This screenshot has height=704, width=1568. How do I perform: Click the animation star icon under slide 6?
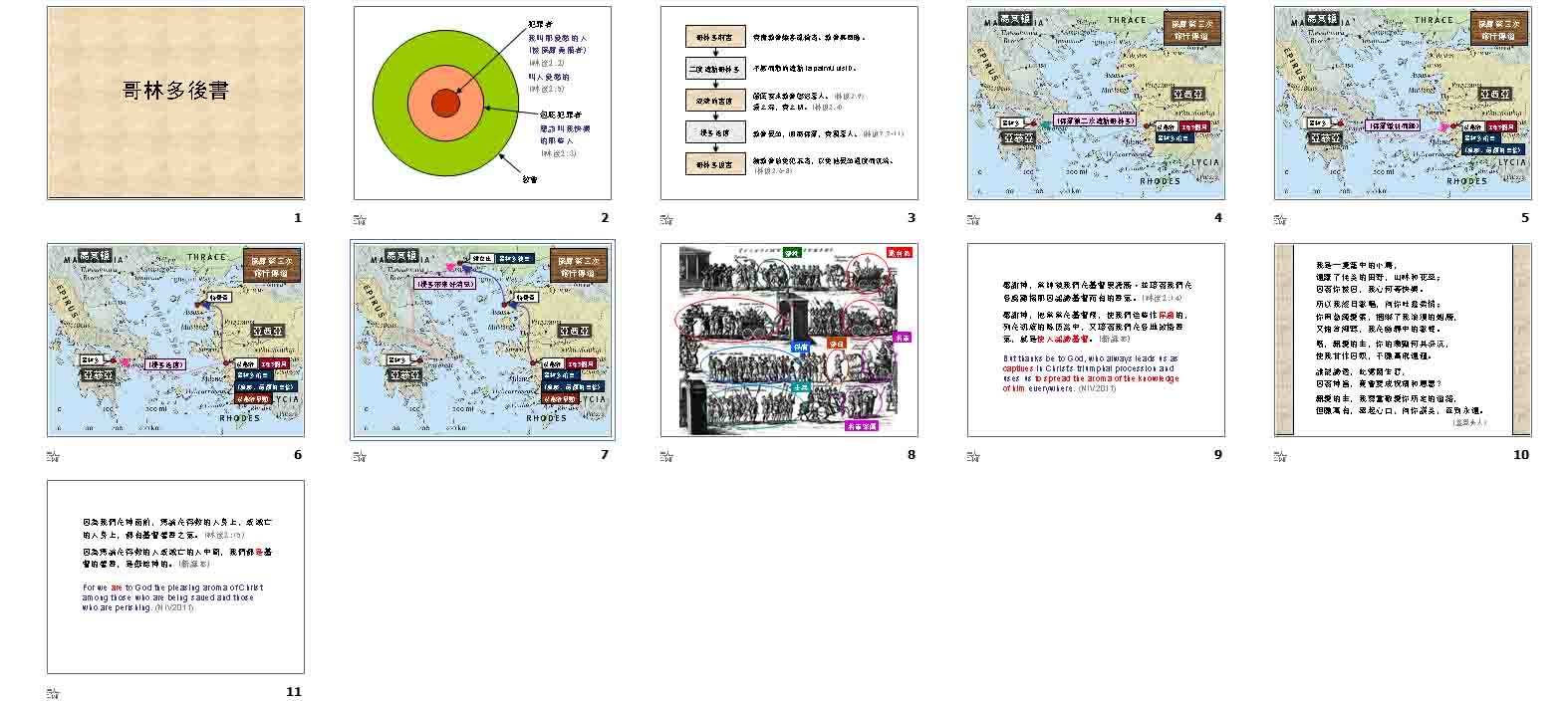pyautogui.click(x=53, y=456)
